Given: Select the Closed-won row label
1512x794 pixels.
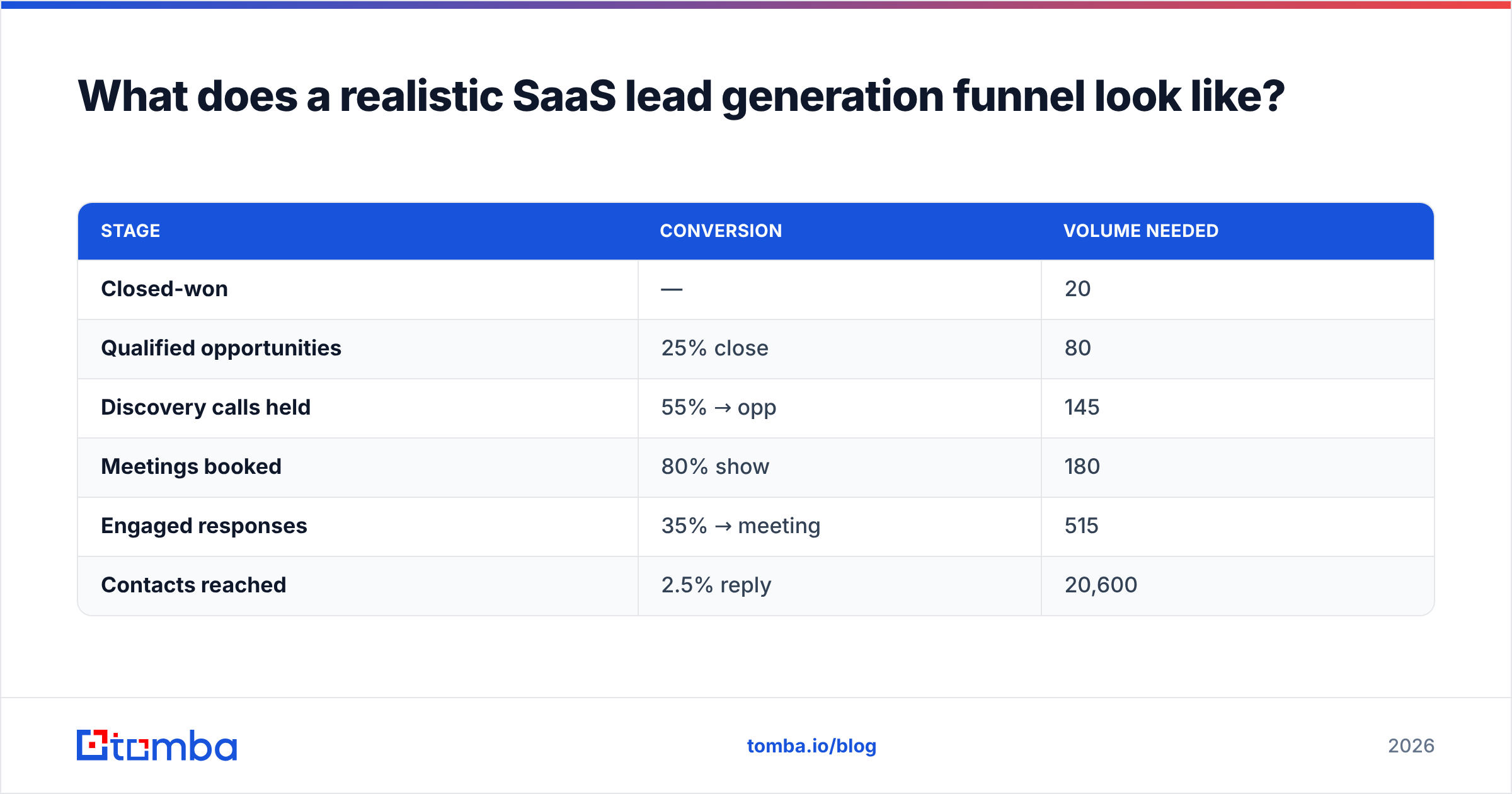Looking at the screenshot, I should [164, 289].
